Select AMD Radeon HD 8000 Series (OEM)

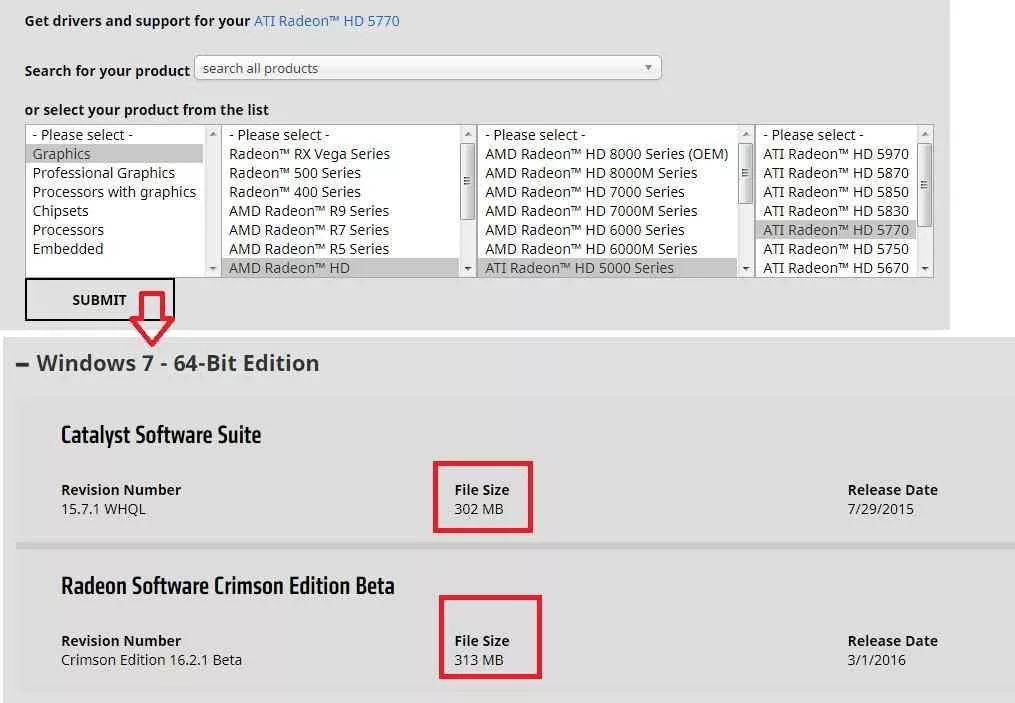click(x=608, y=153)
